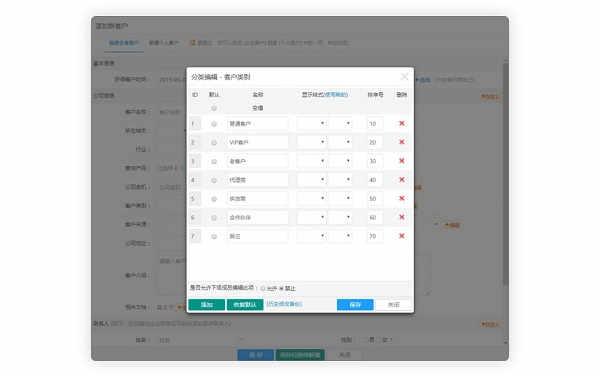Click the red X delete icon in row 3
Image resolution: width=600 pixels, height=377 pixels.
point(401,161)
